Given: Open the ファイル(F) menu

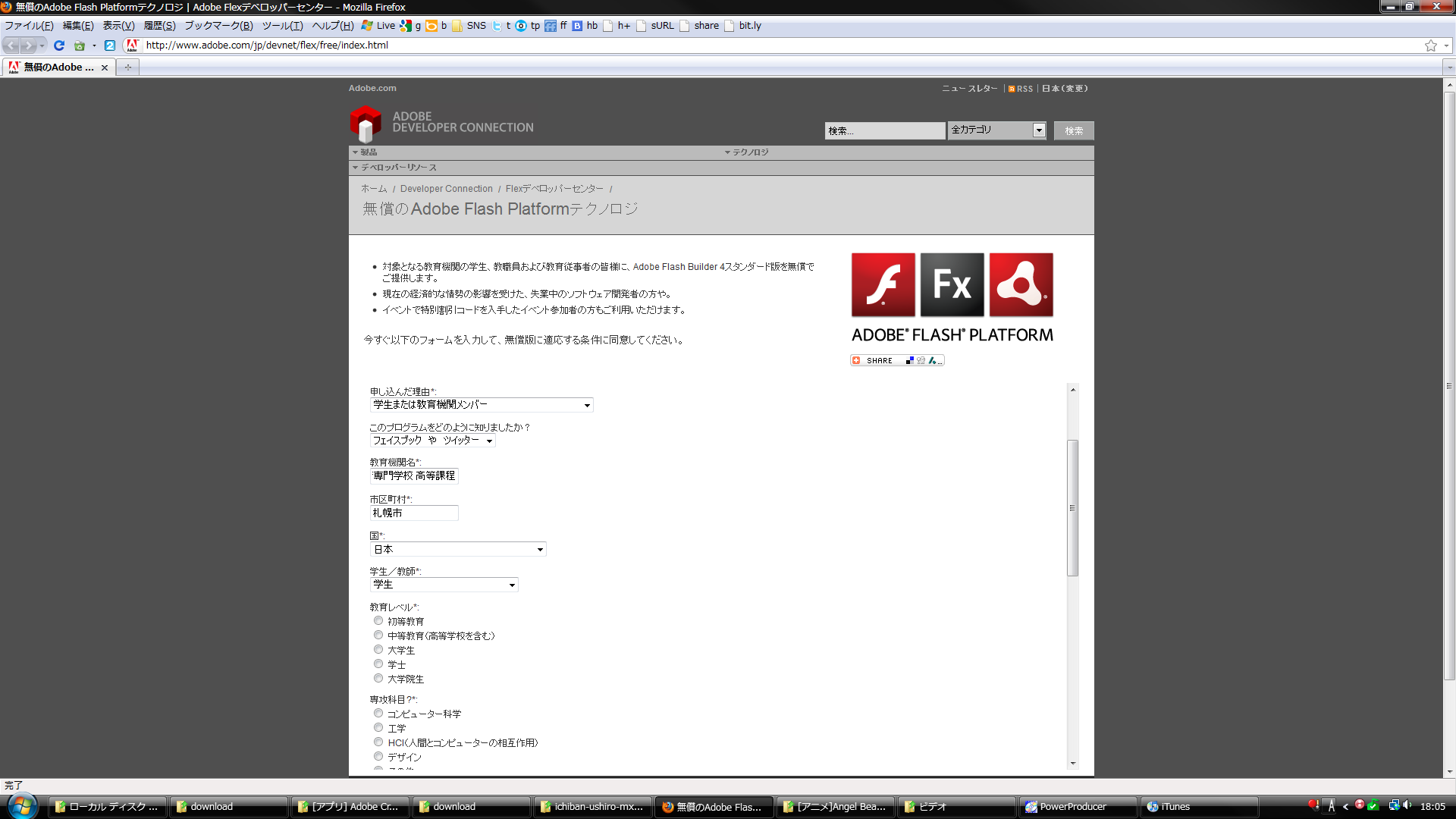Looking at the screenshot, I should click(x=29, y=26).
